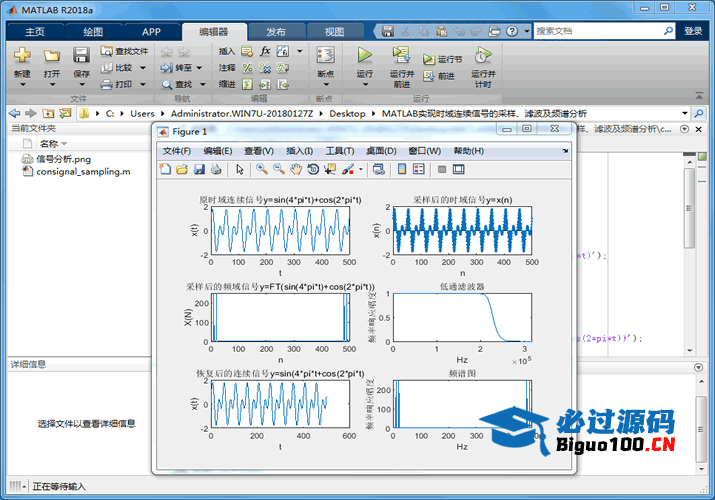This screenshot has height=500, width=715.
Task: Open the 名称 column sort dropdown
Action: coord(64,144)
